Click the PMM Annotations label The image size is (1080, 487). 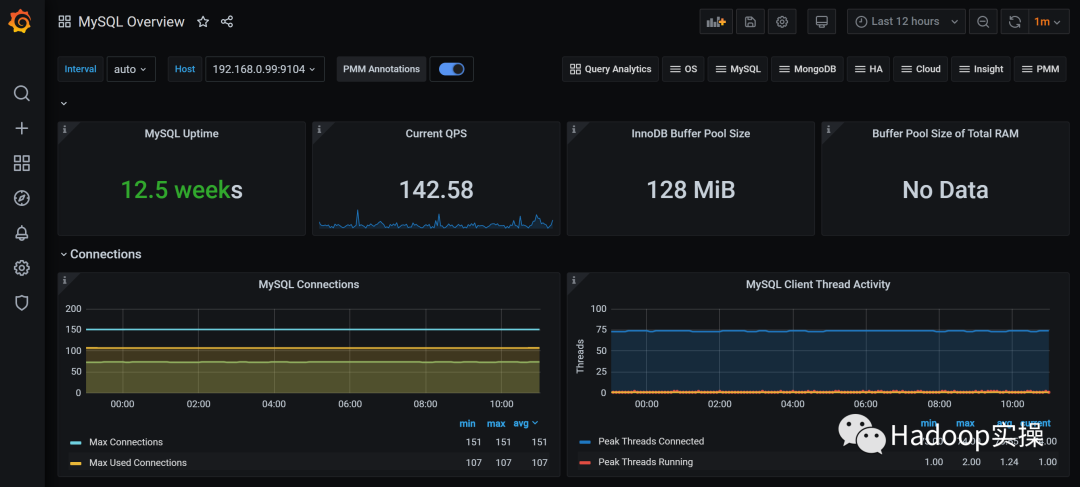tap(382, 69)
